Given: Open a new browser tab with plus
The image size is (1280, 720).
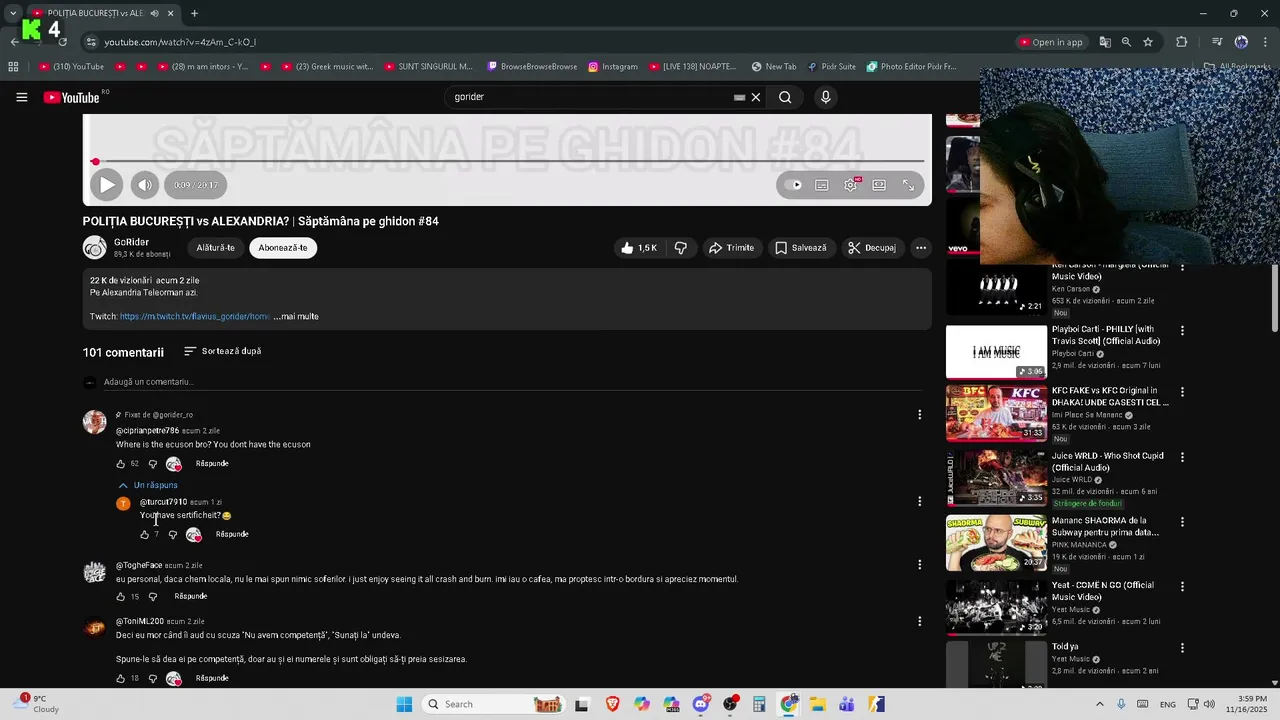Looking at the screenshot, I should click(194, 14).
